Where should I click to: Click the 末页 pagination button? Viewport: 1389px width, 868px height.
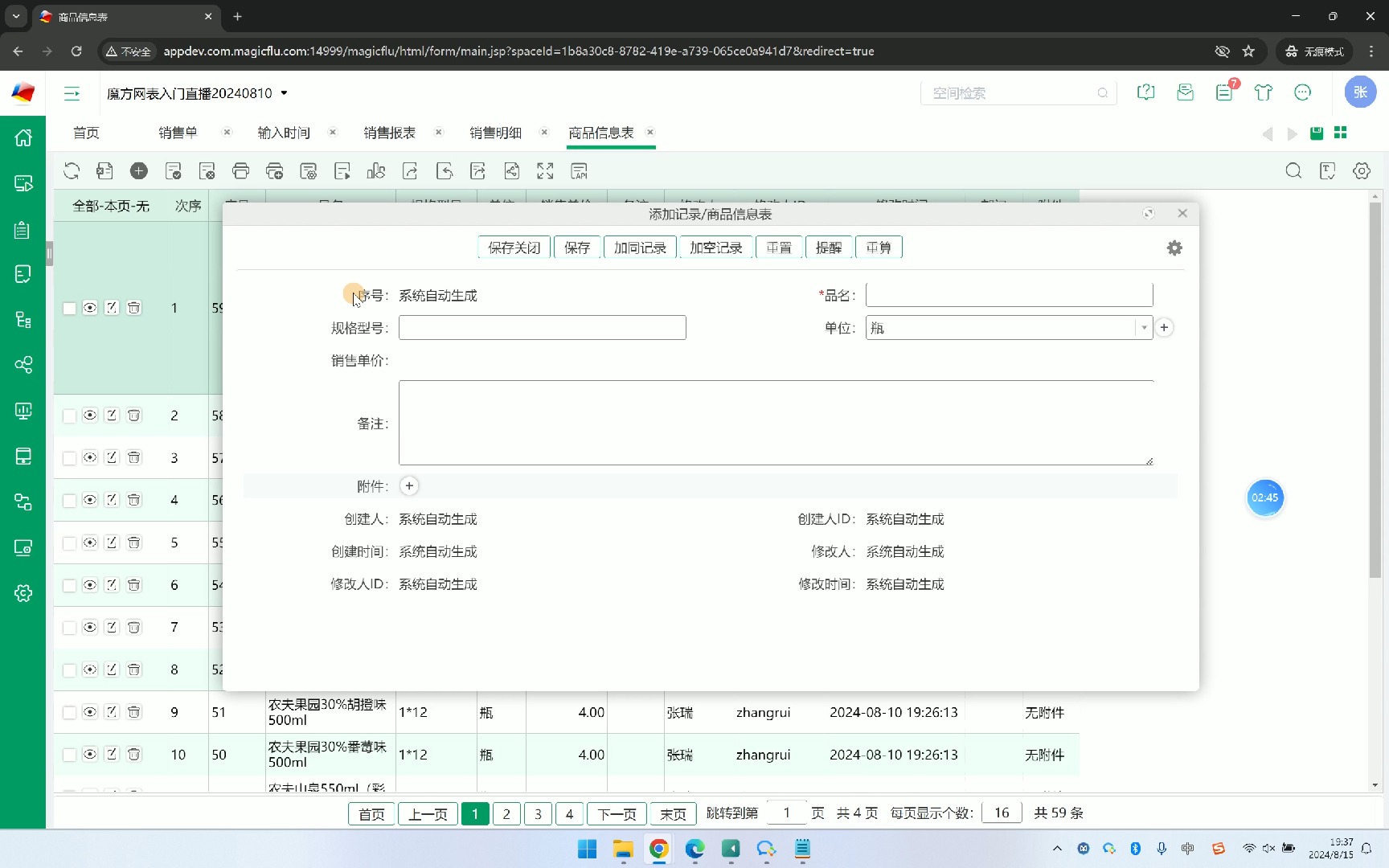pos(674,813)
